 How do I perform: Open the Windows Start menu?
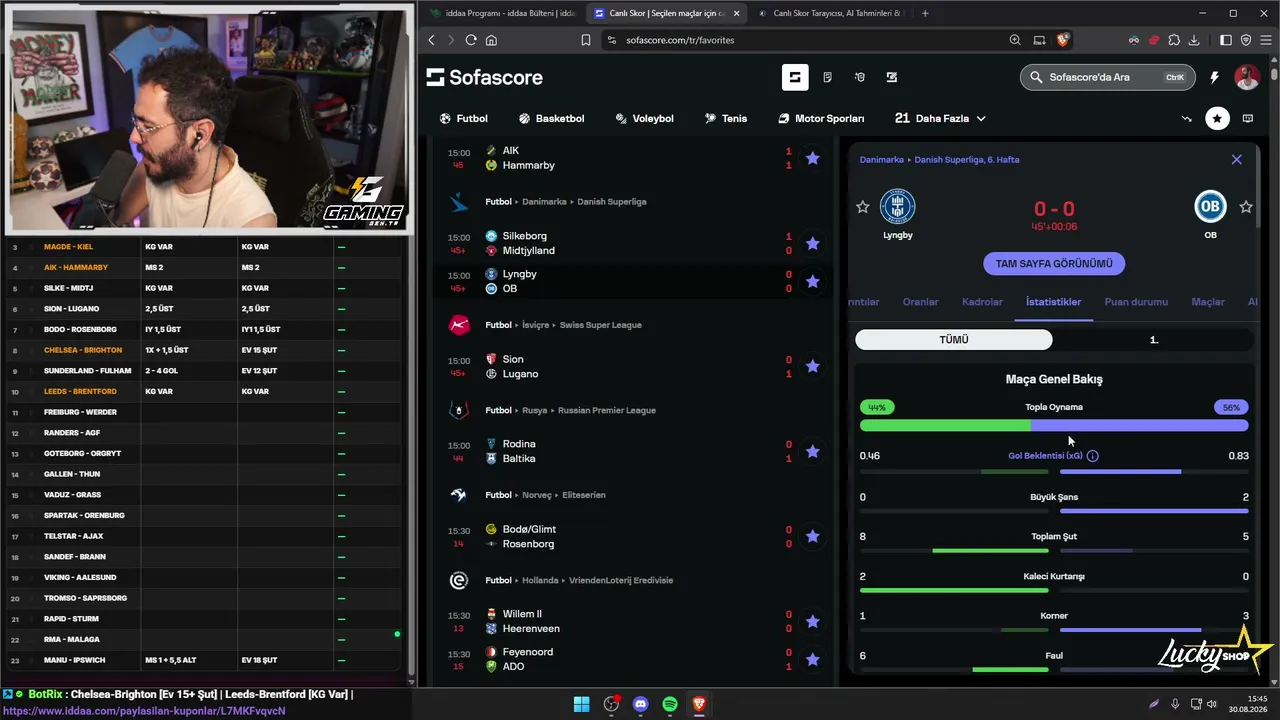[x=581, y=704]
